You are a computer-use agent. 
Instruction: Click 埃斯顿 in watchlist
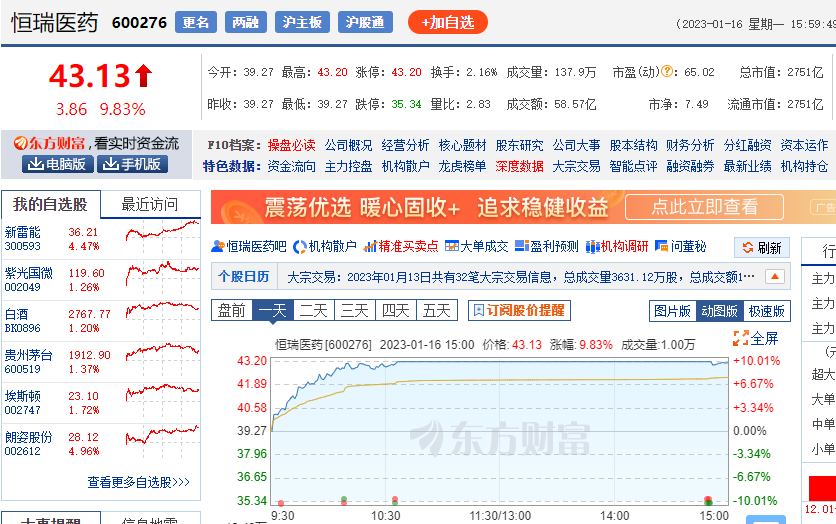[x=22, y=396]
